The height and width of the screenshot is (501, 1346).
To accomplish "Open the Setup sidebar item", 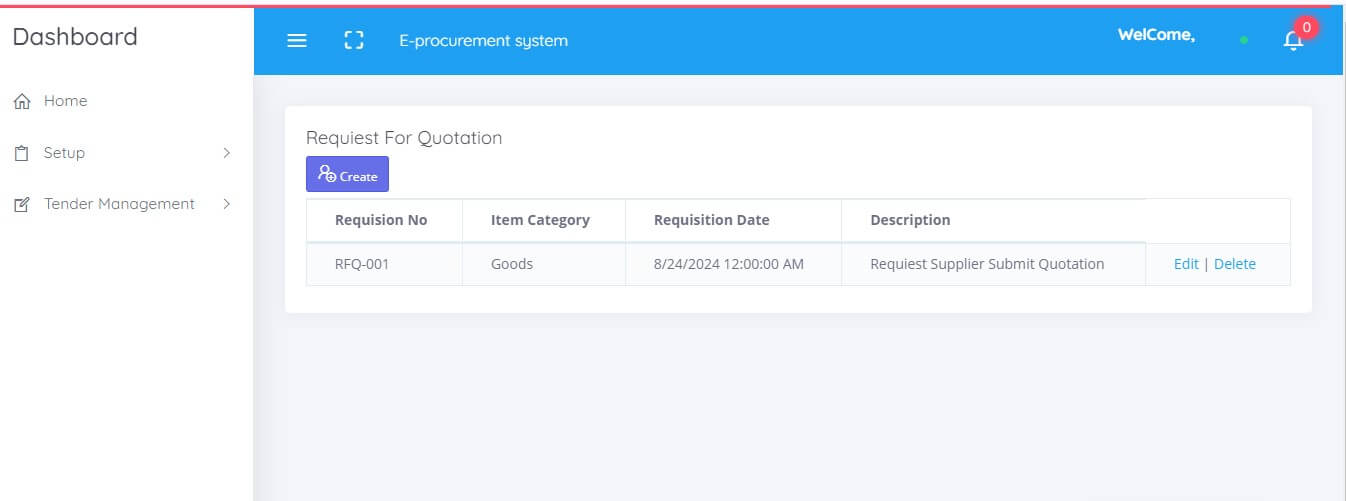I will (64, 153).
